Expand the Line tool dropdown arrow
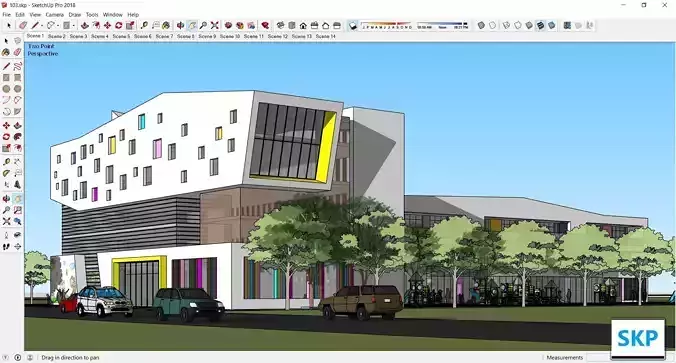The height and width of the screenshot is (363, 676). [x=42, y=26]
